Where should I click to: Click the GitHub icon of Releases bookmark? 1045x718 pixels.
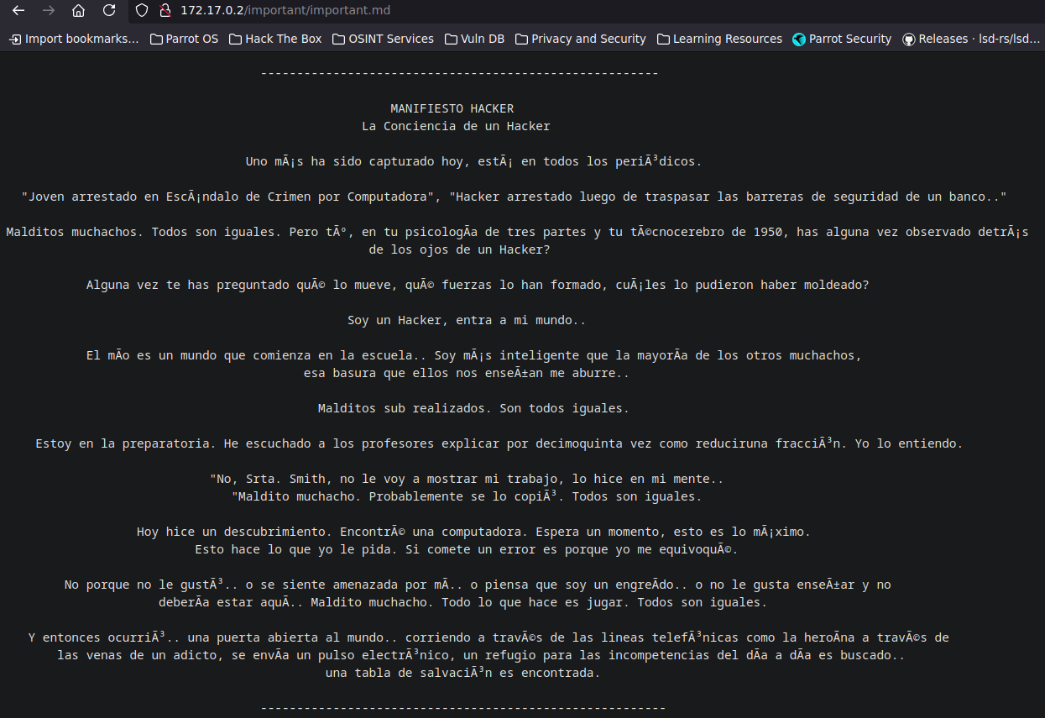click(x=908, y=39)
